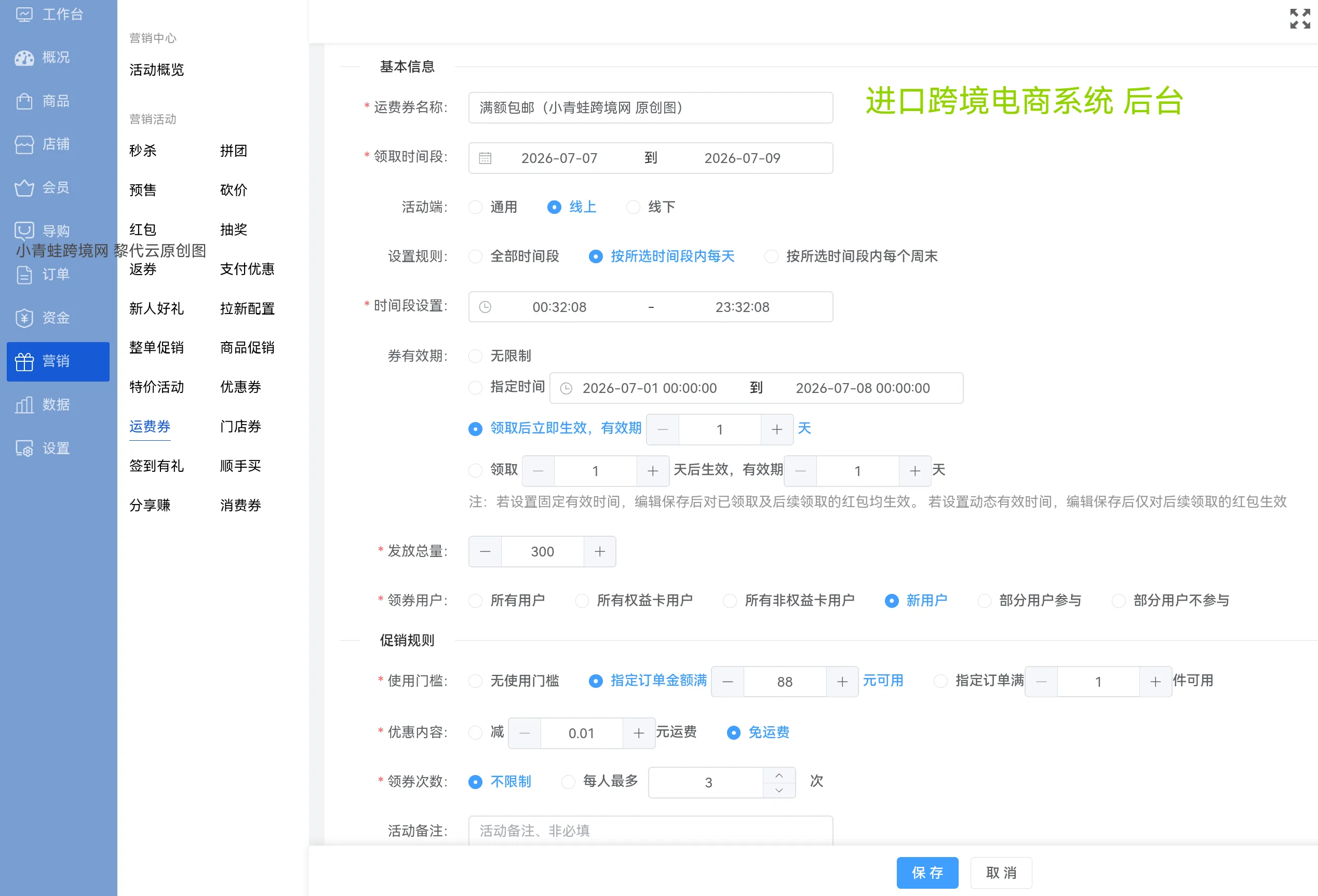
Task: Open 门店券 menu item
Action: click(240, 426)
